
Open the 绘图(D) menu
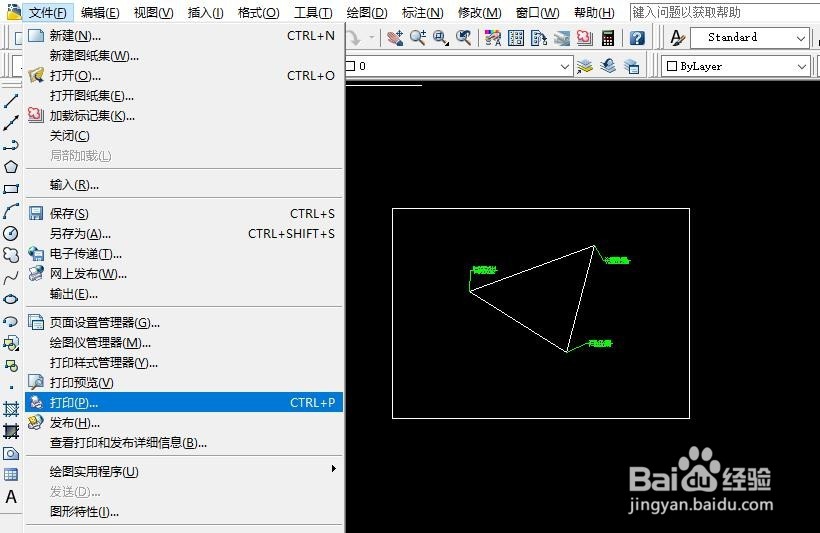click(x=367, y=13)
